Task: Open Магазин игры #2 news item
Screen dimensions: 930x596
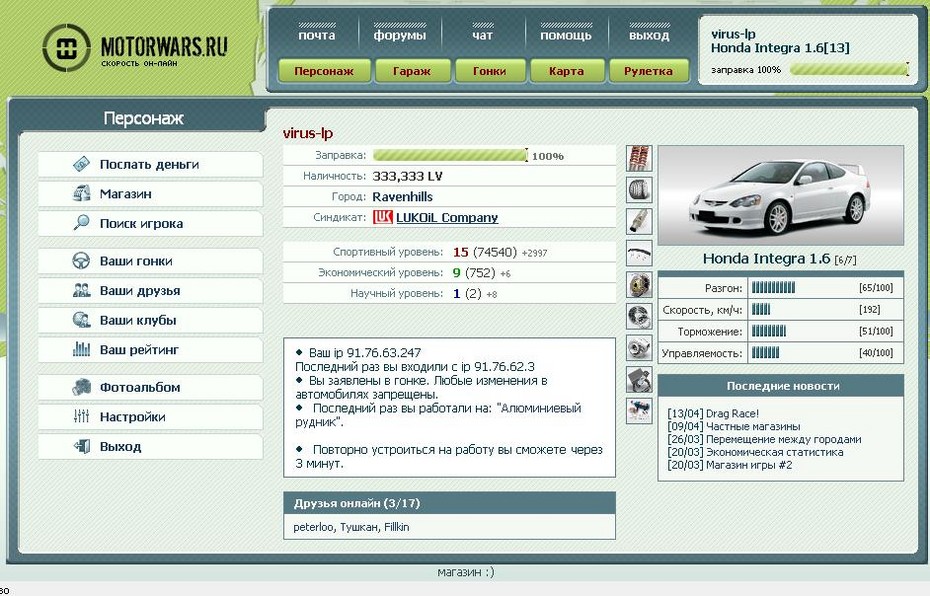Action: tap(749, 465)
